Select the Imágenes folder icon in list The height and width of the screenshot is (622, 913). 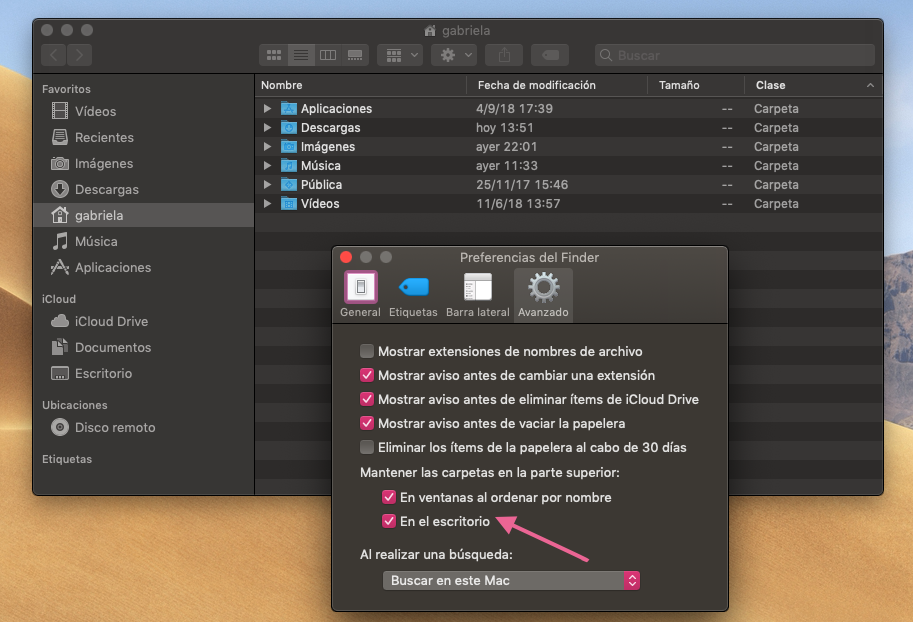pyautogui.click(x=289, y=147)
